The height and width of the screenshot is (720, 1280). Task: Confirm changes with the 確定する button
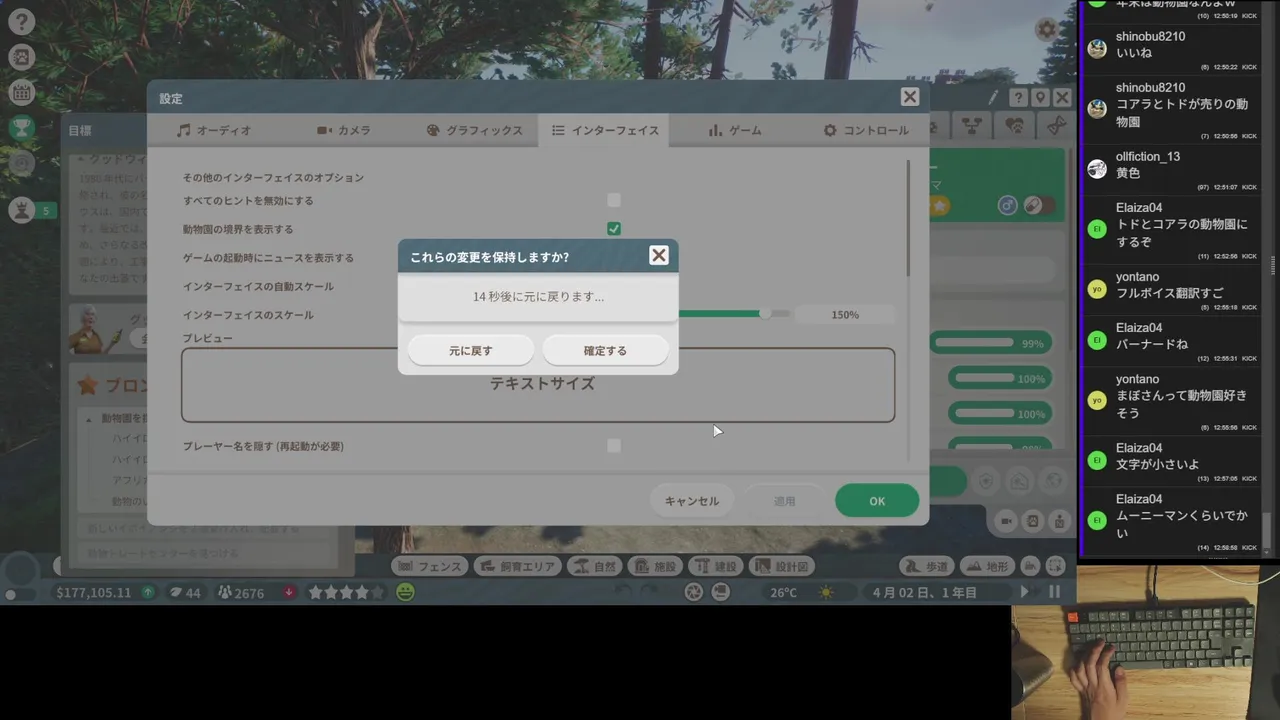pos(605,351)
